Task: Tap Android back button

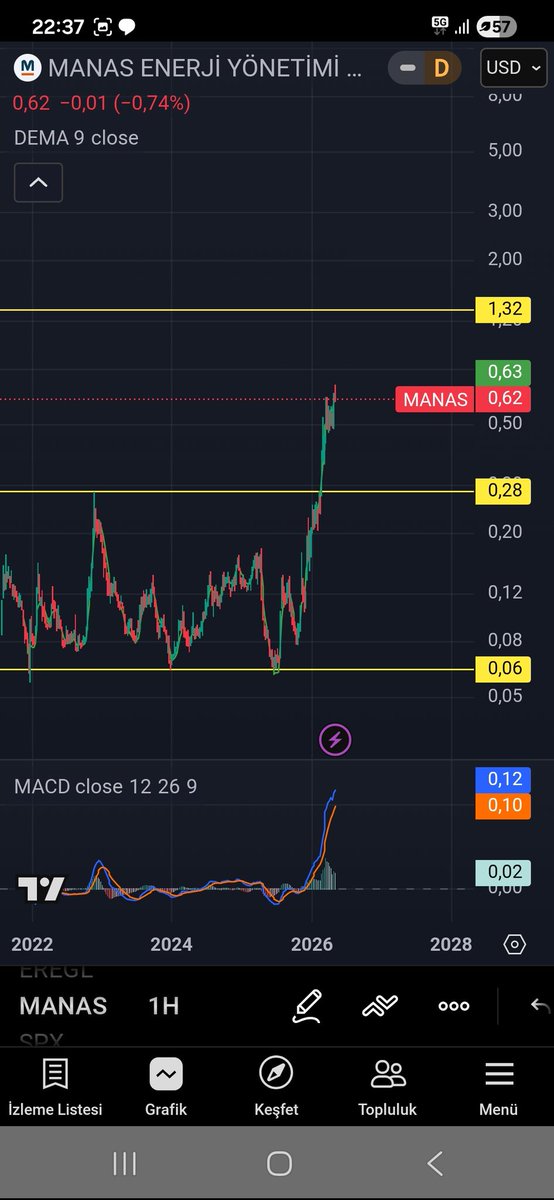Action: pos(434,1163)
